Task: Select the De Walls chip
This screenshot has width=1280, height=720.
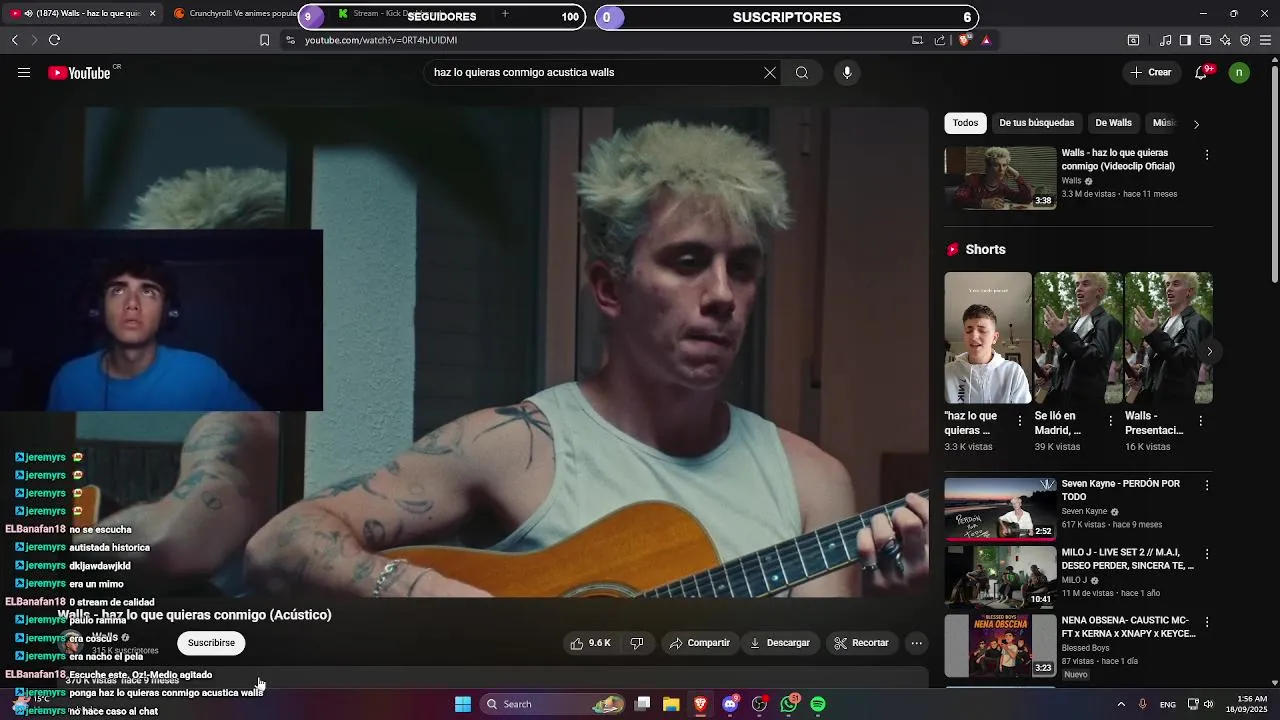Action: click(1113, 123)
